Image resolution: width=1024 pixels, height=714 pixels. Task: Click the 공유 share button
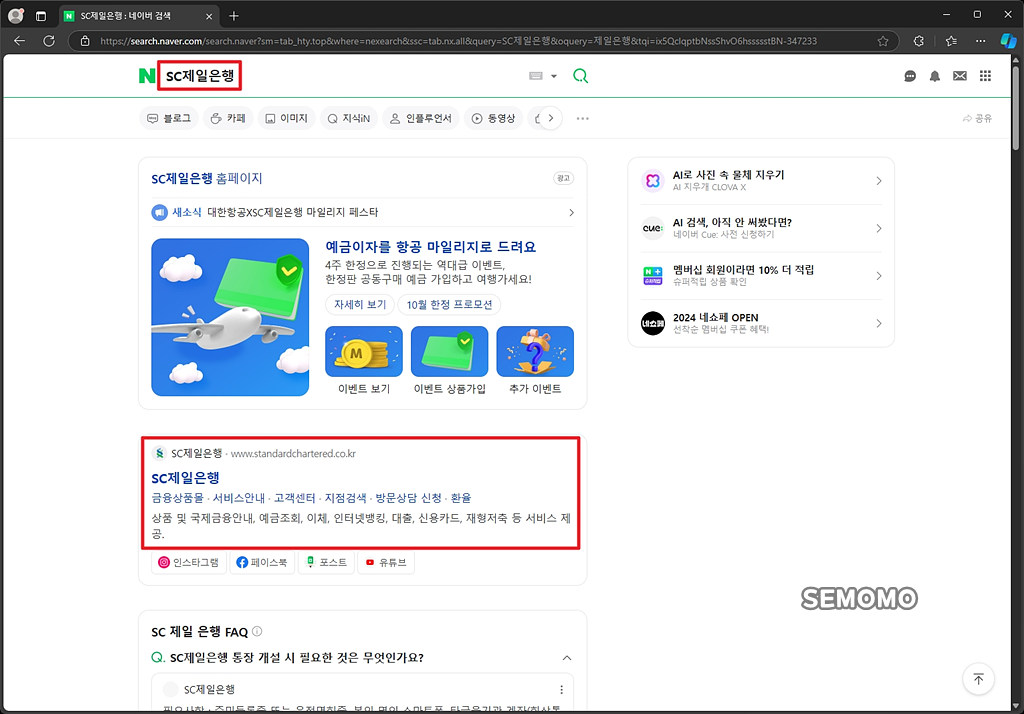click(977, 118)
